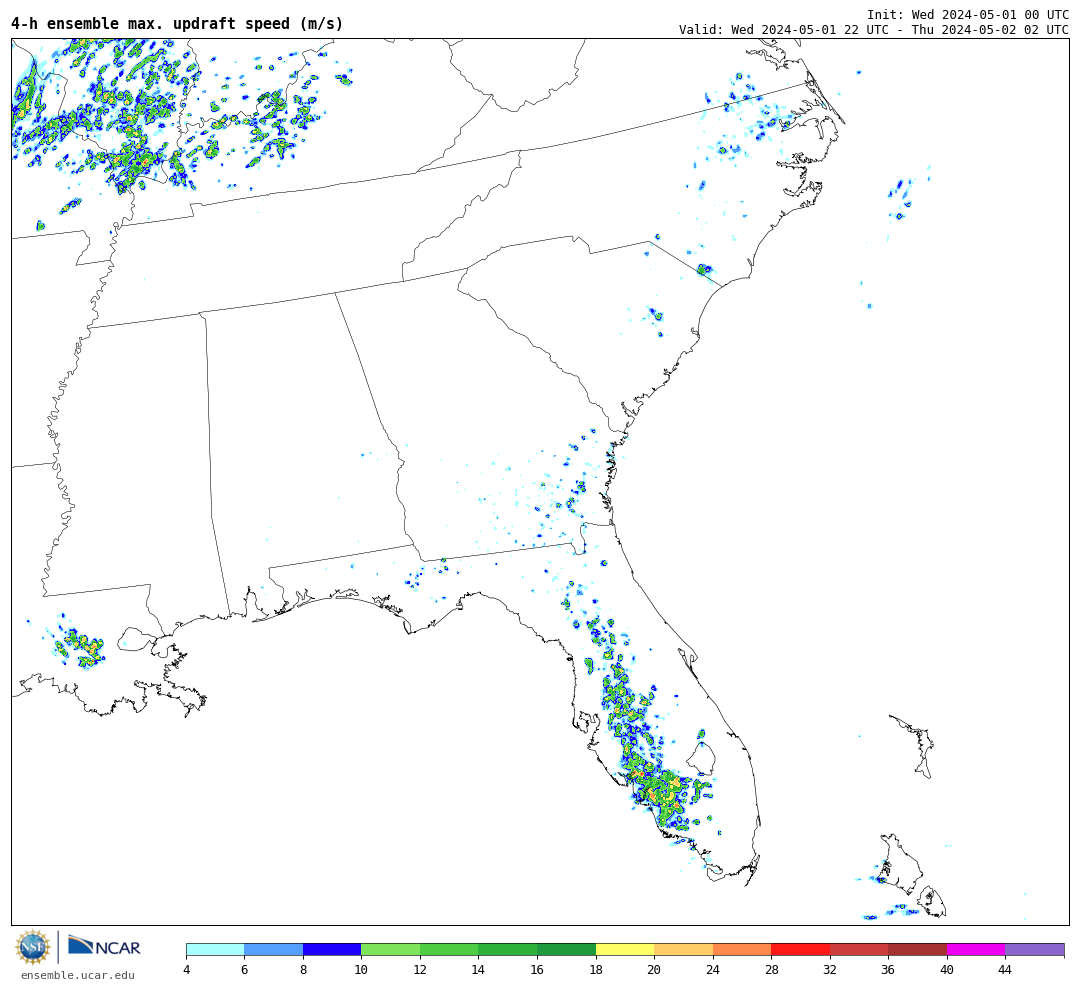Click the colorbar label 28
Image resolution: width=1080 pixels, height=988 pixels.
pos(771,970)
